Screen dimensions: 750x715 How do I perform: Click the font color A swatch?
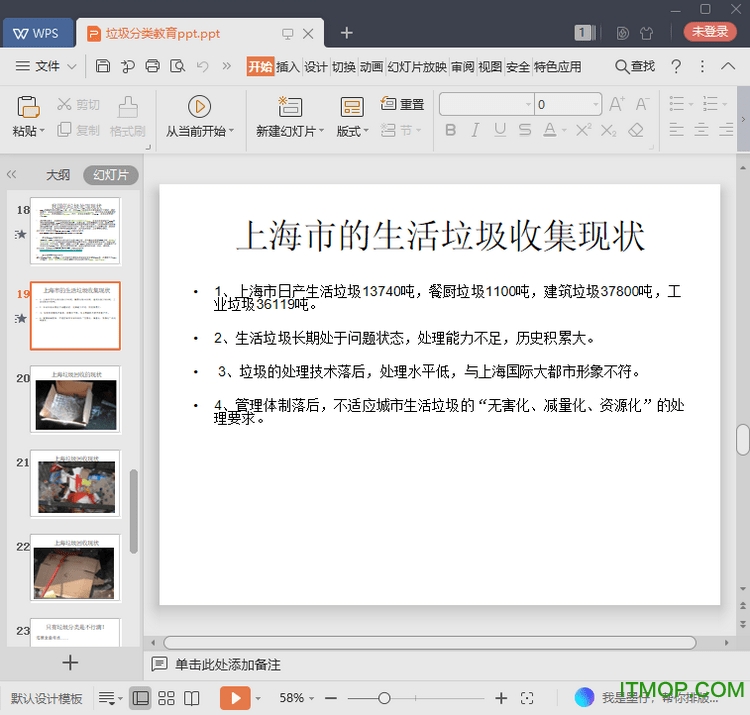(x=550, y=130)
